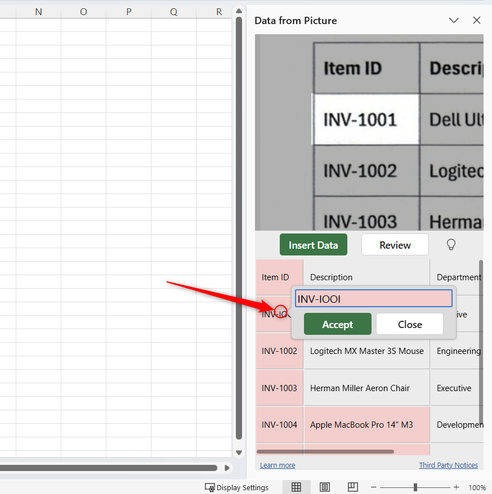Click the horizontal scroll right arrow
Image resolution: width=492 pixels, height=494 pixels.
pos(227,468)
